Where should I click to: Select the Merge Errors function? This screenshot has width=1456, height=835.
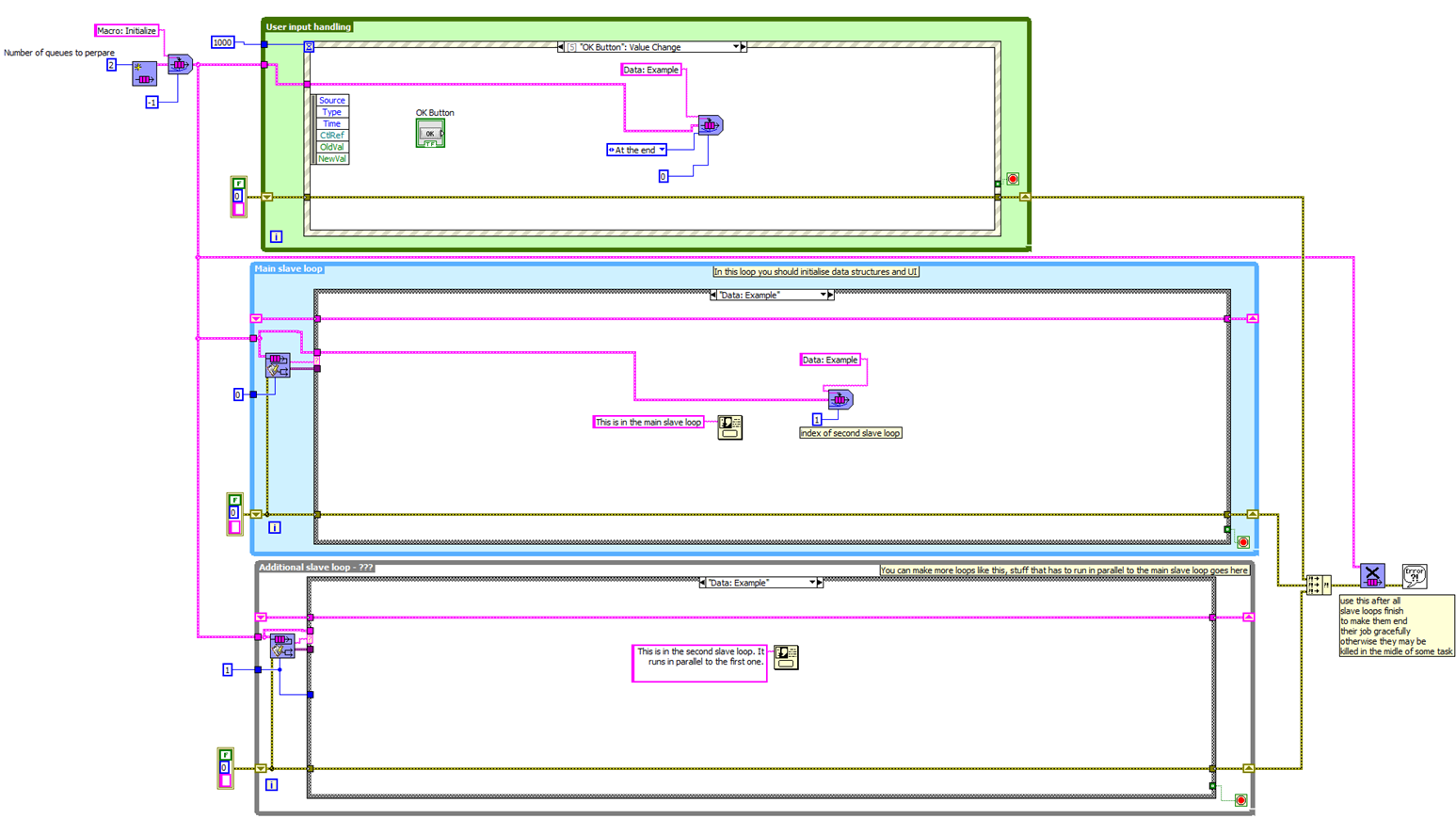coord(1319,586)
